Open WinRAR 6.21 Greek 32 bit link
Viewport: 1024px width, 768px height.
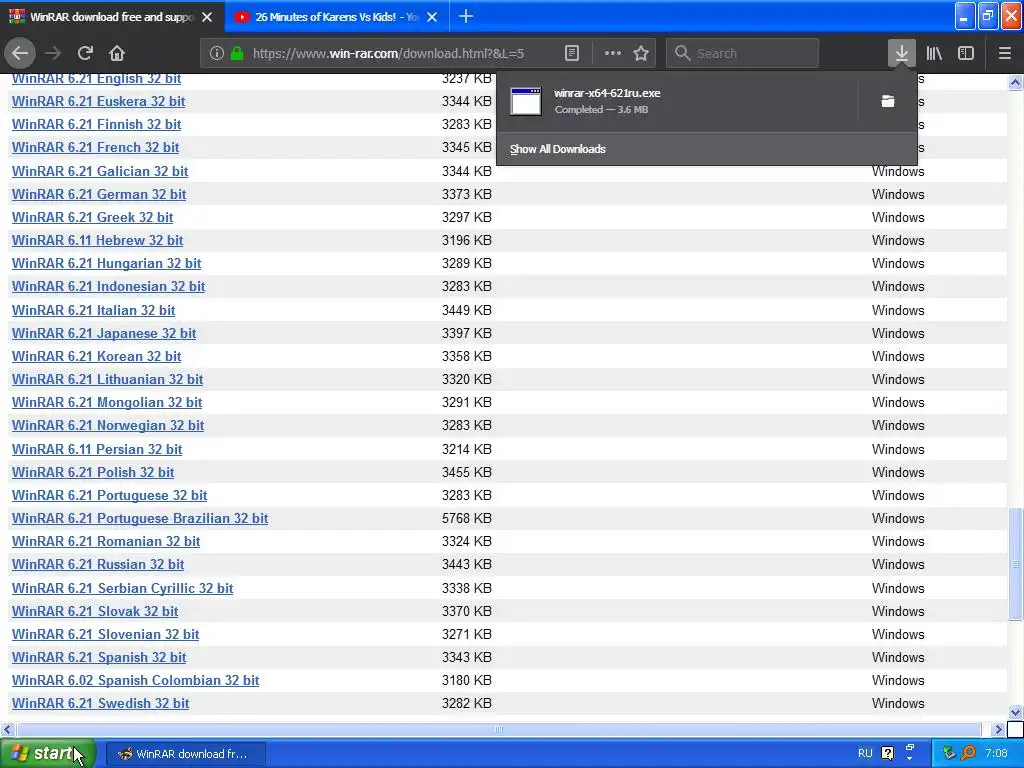pyautogui.click(x=92, y=217)
